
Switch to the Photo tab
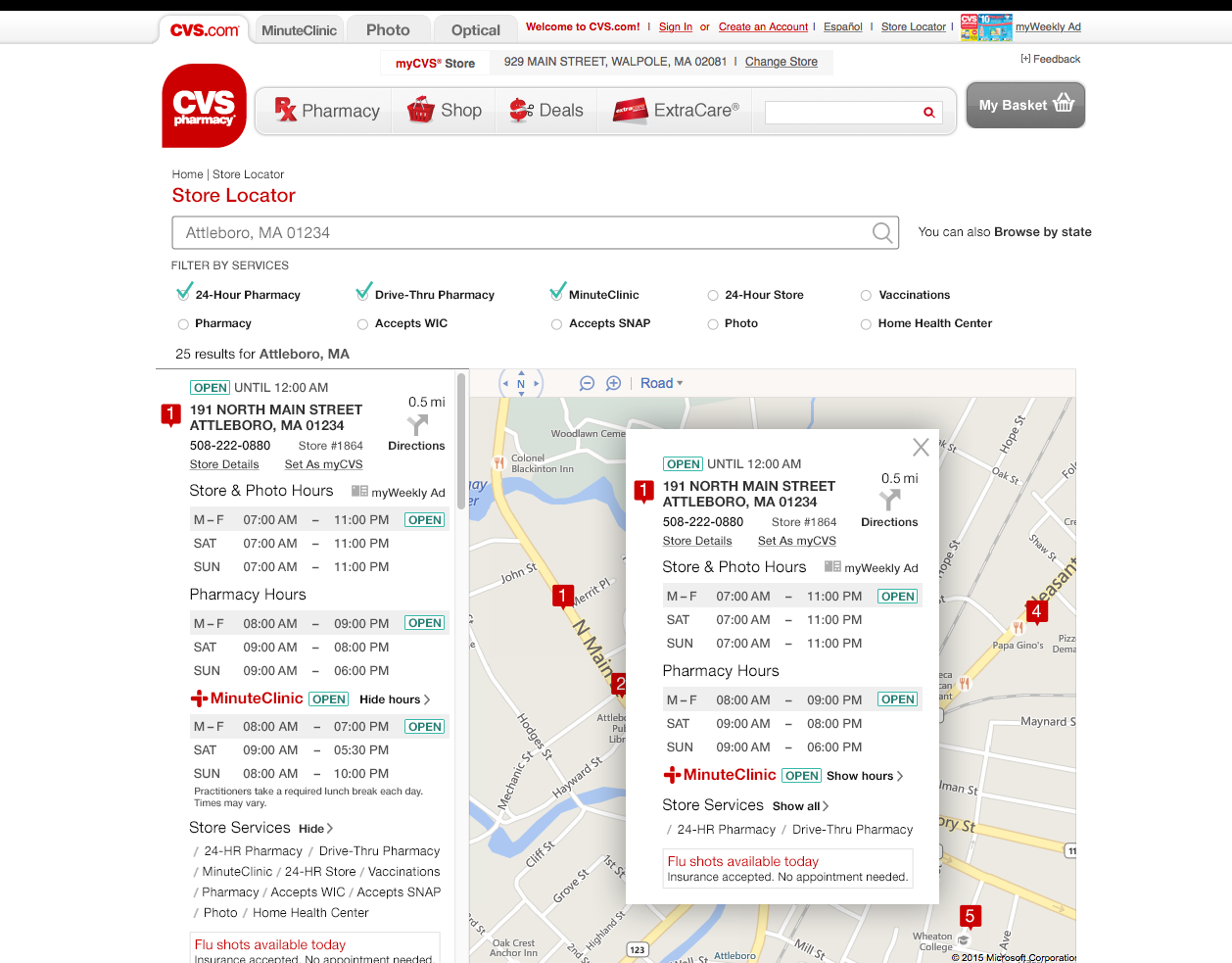point(388,29)
